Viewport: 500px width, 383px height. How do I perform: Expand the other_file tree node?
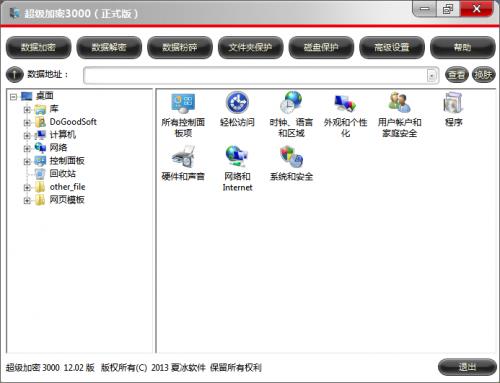tap(27, 188)
